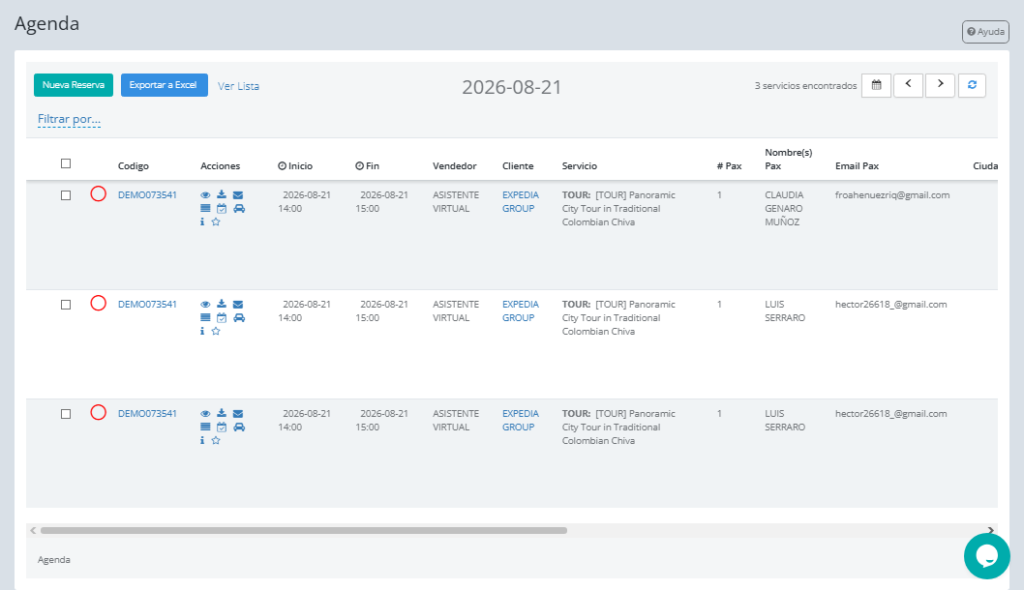Click the calendar-check icon in the second table row
1024x590 pixels.
coord(221,318)
